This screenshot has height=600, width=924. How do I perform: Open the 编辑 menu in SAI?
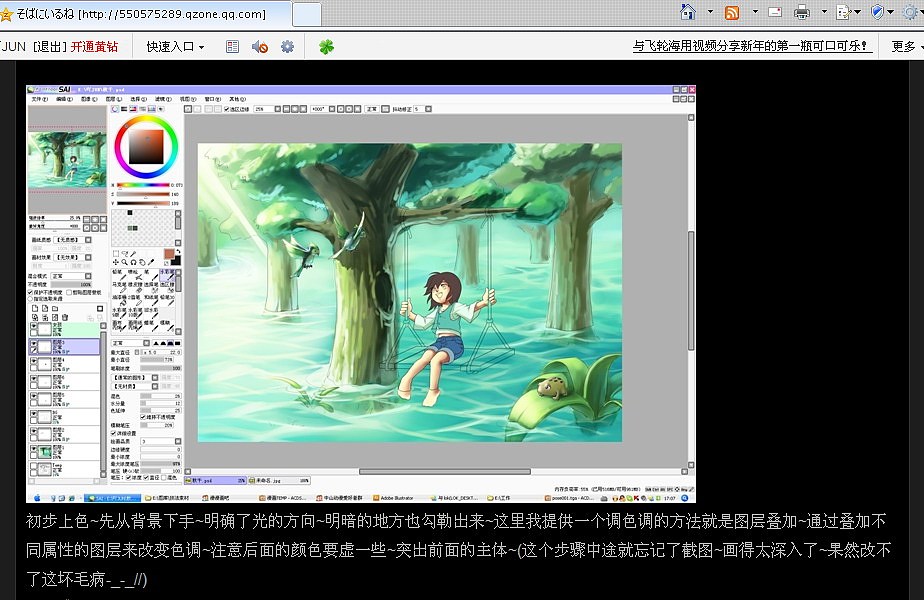pos(64,99)
